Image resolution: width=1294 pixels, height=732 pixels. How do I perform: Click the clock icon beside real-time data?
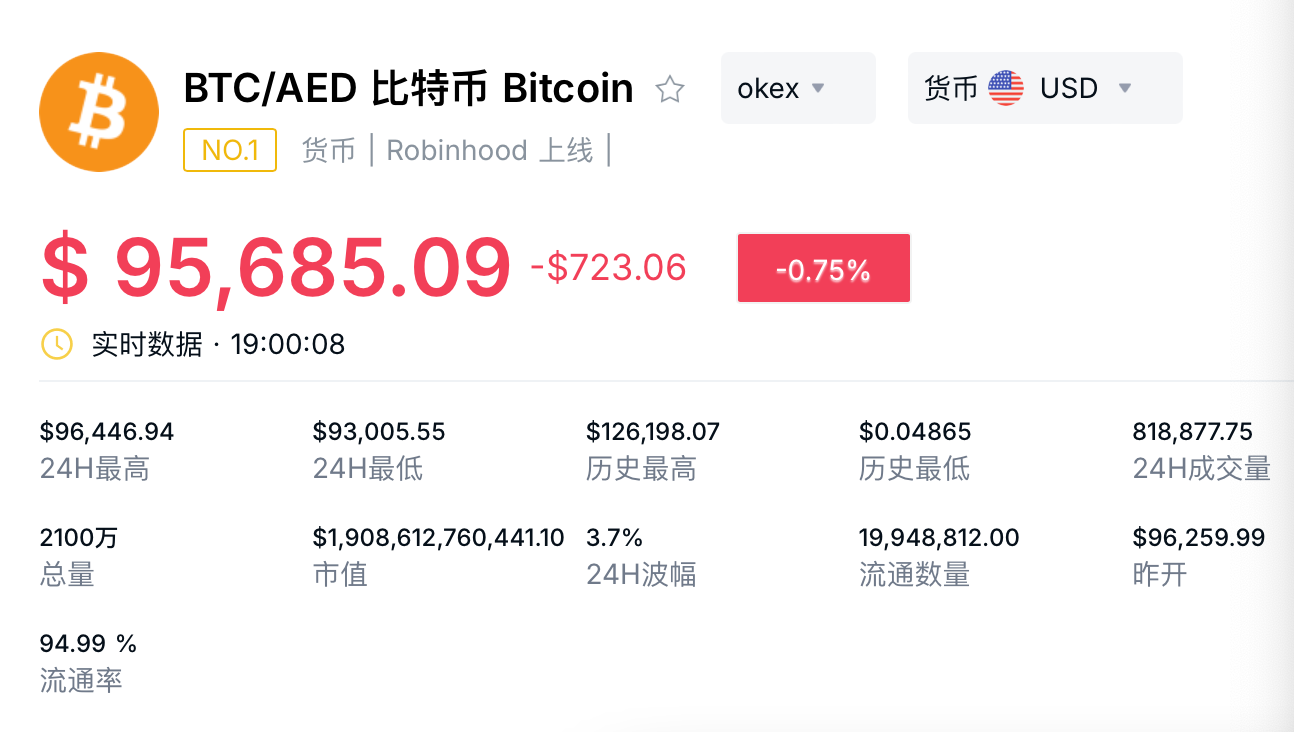coord(56,344)
